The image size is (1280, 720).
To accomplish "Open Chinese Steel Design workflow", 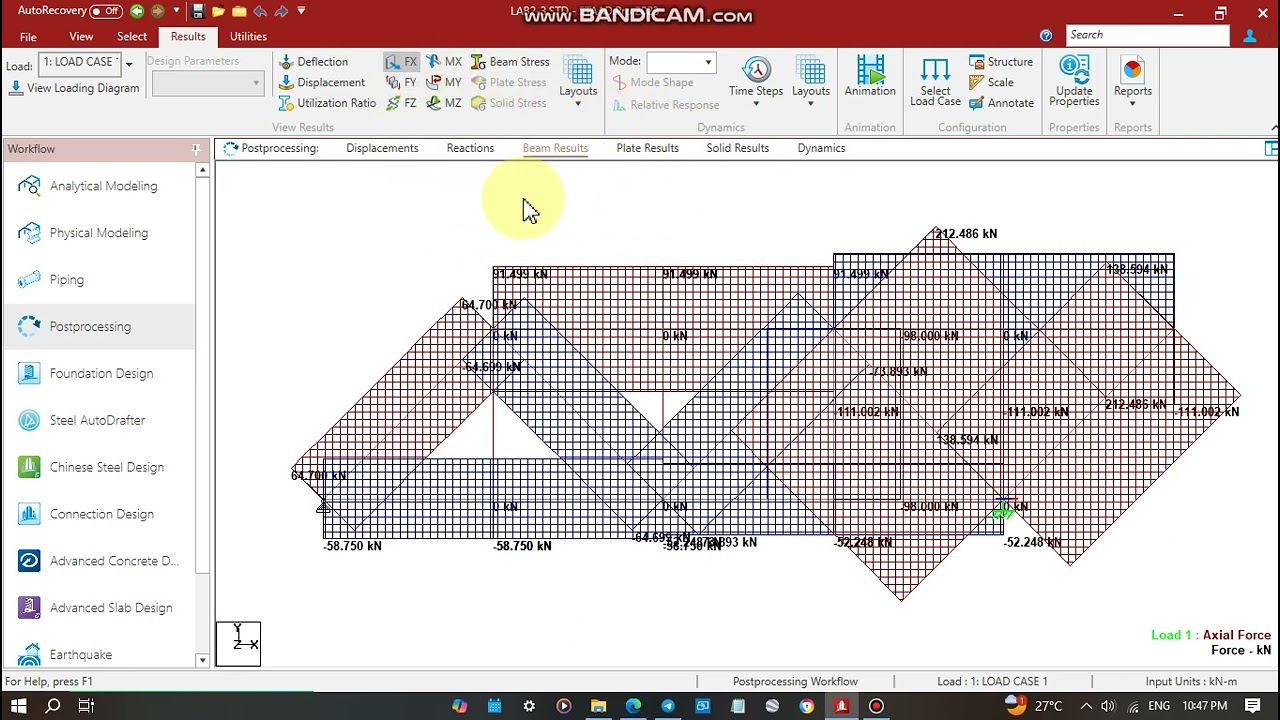I will (98, 468).
